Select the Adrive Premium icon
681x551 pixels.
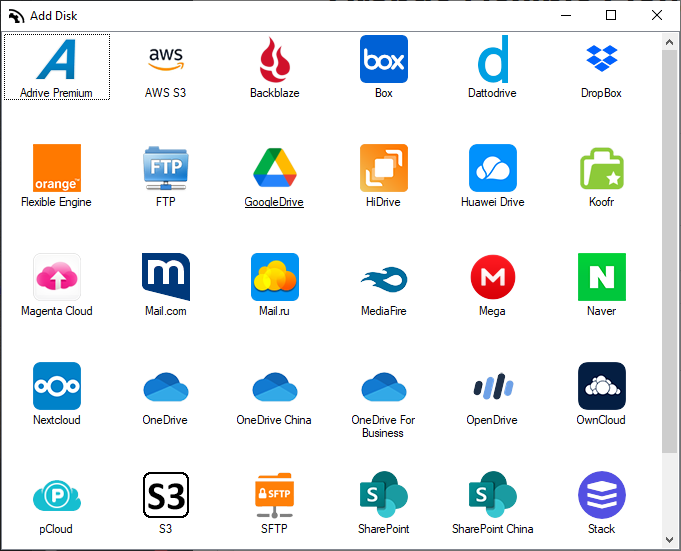coord(56,59)
